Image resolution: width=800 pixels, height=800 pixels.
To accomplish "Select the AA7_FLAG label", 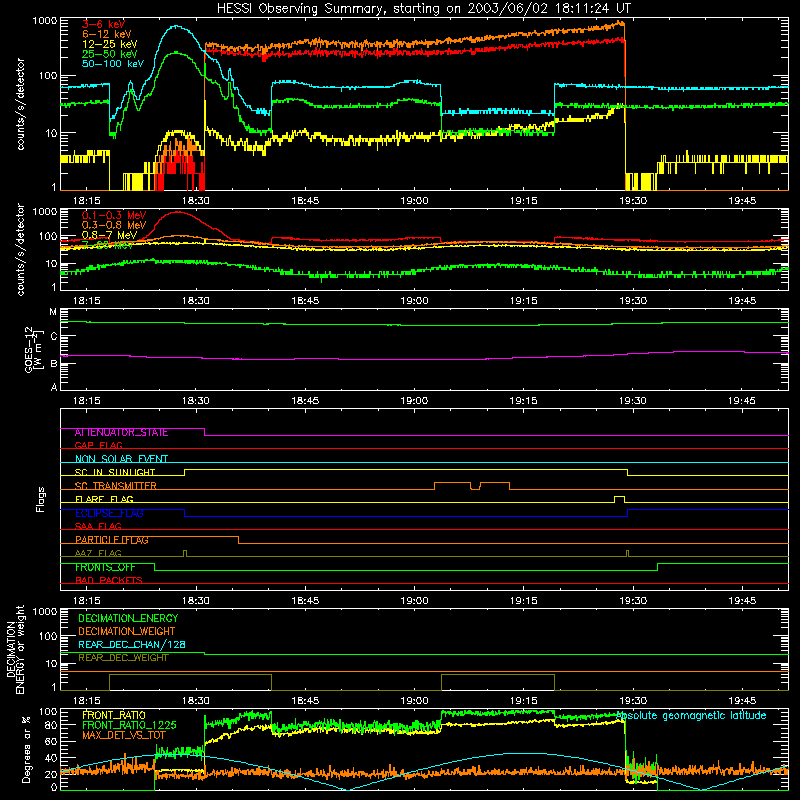I will coord(98,553).
